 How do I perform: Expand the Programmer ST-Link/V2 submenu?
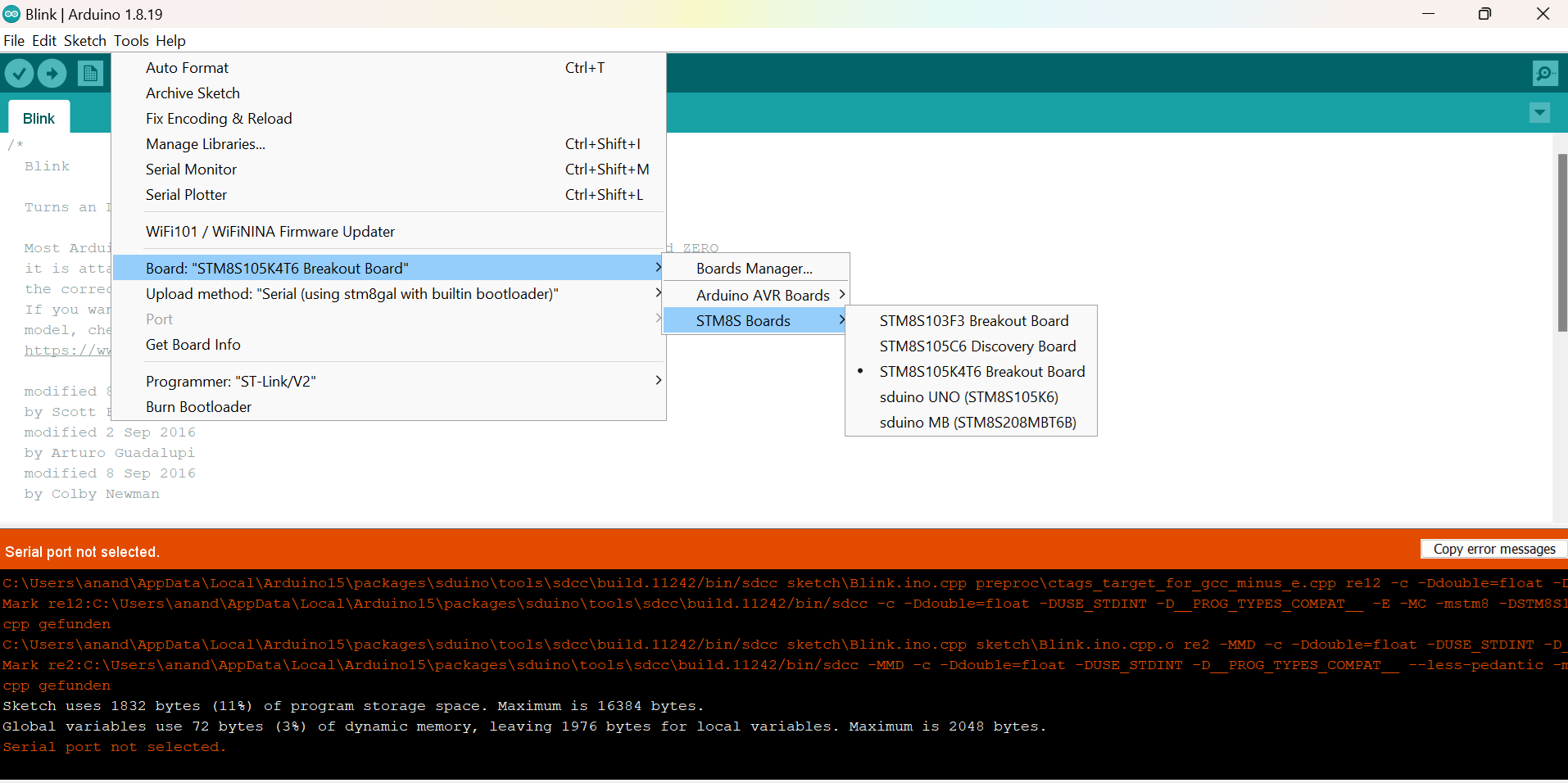click(388, 382)
